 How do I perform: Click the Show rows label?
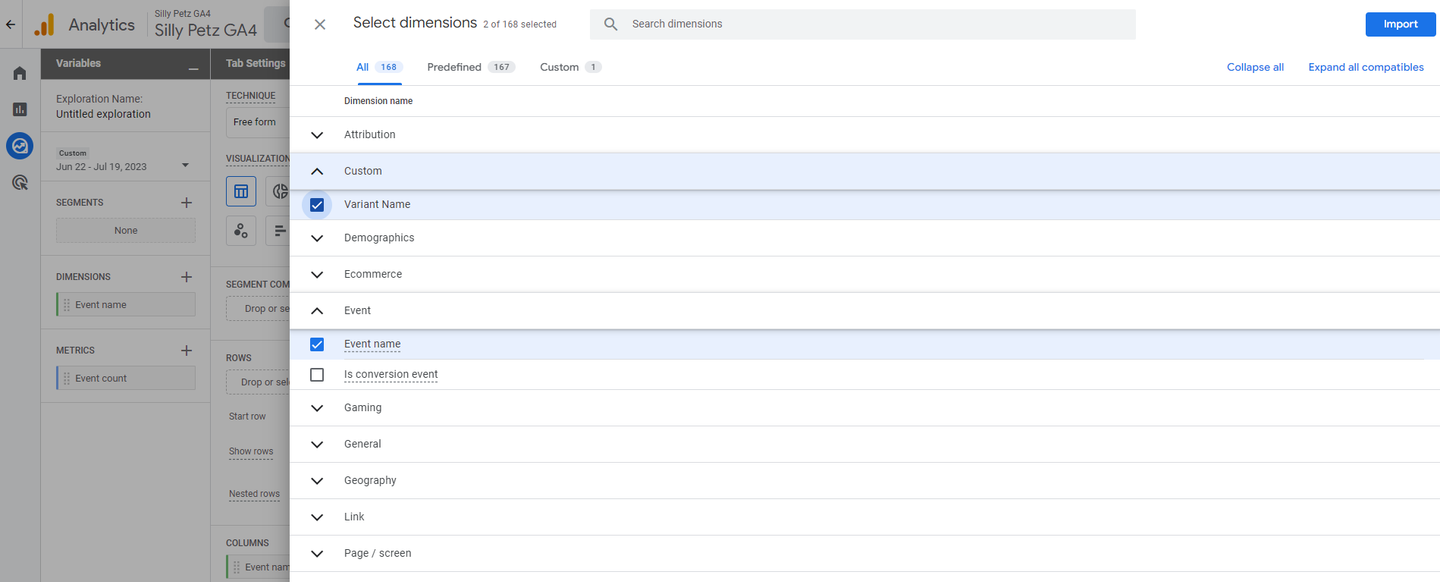coord(251,451)
